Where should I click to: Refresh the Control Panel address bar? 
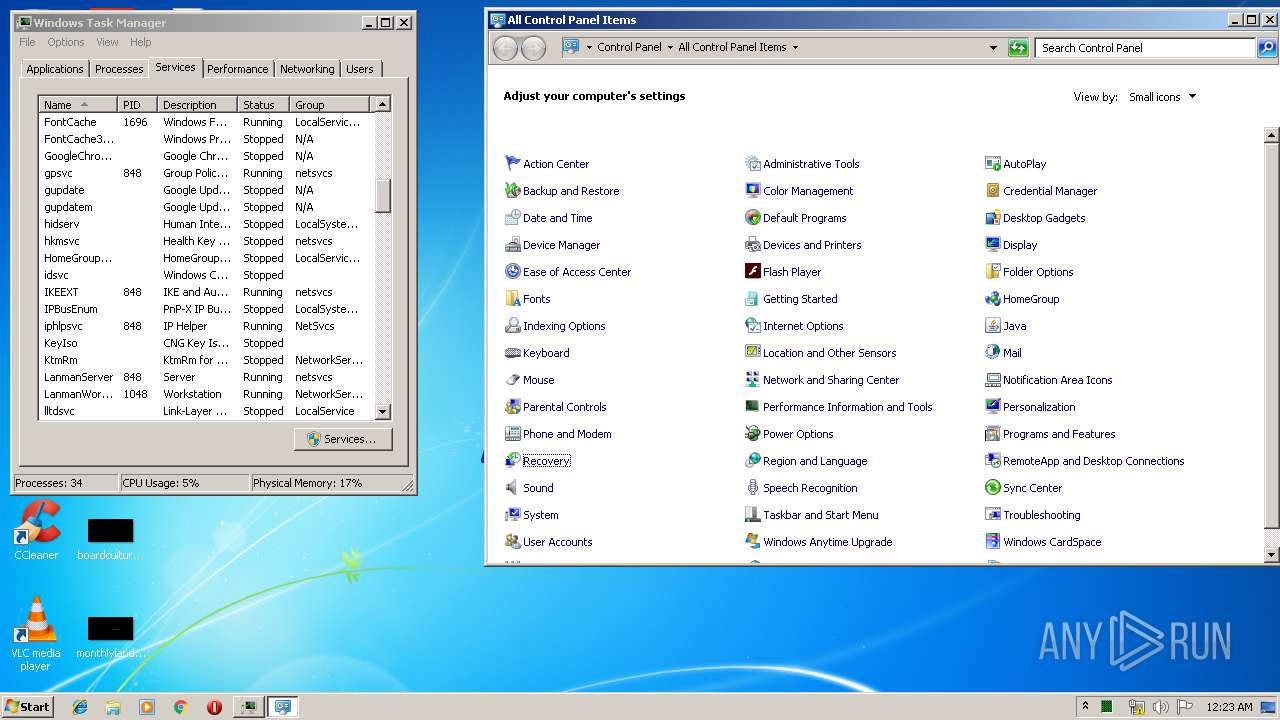[x=1018, y=47]
